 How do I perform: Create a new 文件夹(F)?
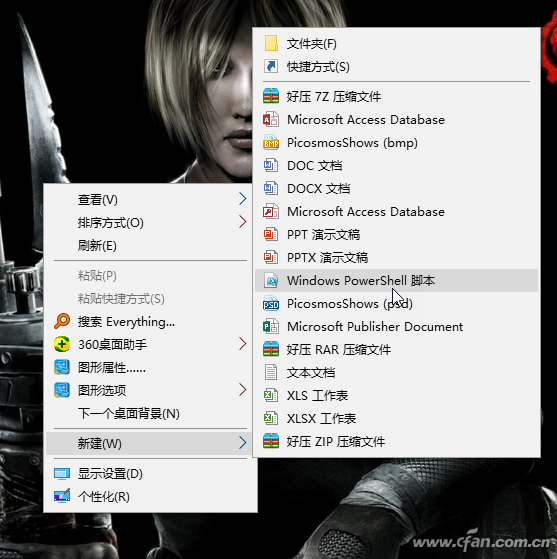pos(397,44)
